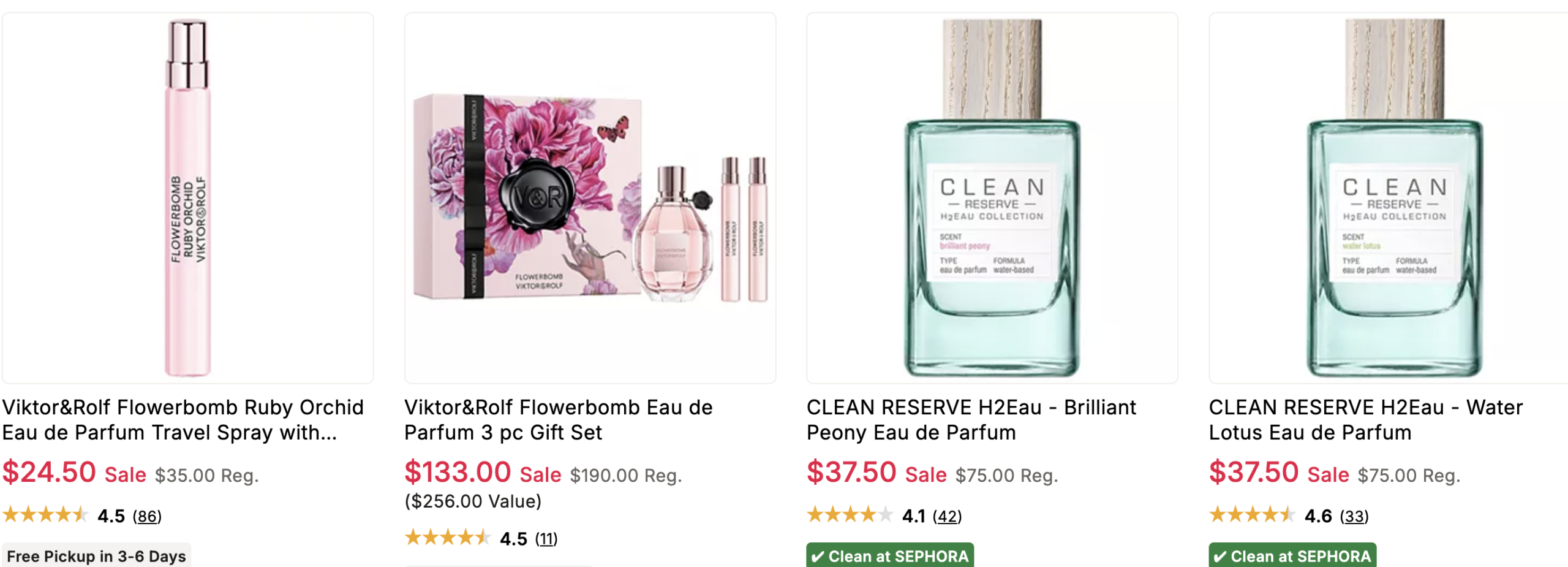Click the star rating icons for Water Lotus
This screenshot has width=1568, height=567.
(1252, 515)
